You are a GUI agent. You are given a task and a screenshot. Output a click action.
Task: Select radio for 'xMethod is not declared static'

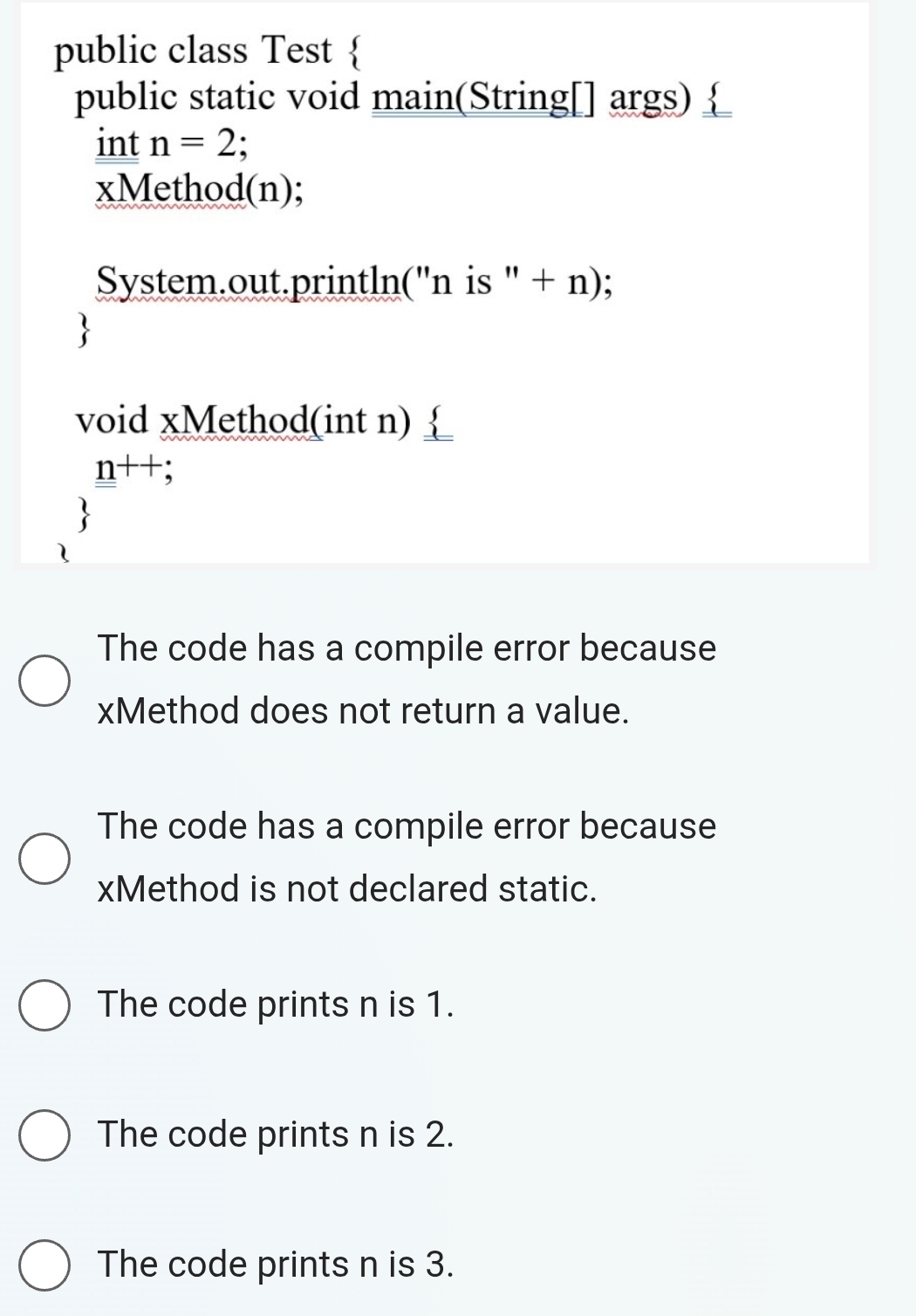[x=44, y=859]
